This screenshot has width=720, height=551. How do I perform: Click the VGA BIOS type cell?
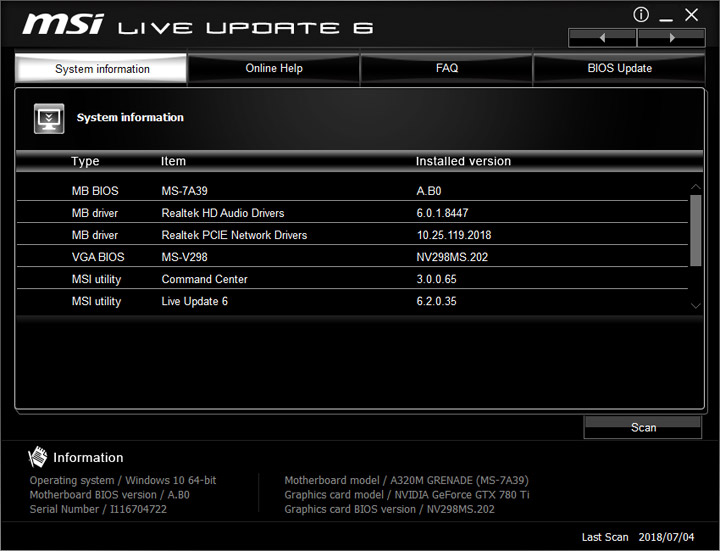pyautogui.click(x=98, y=257)
